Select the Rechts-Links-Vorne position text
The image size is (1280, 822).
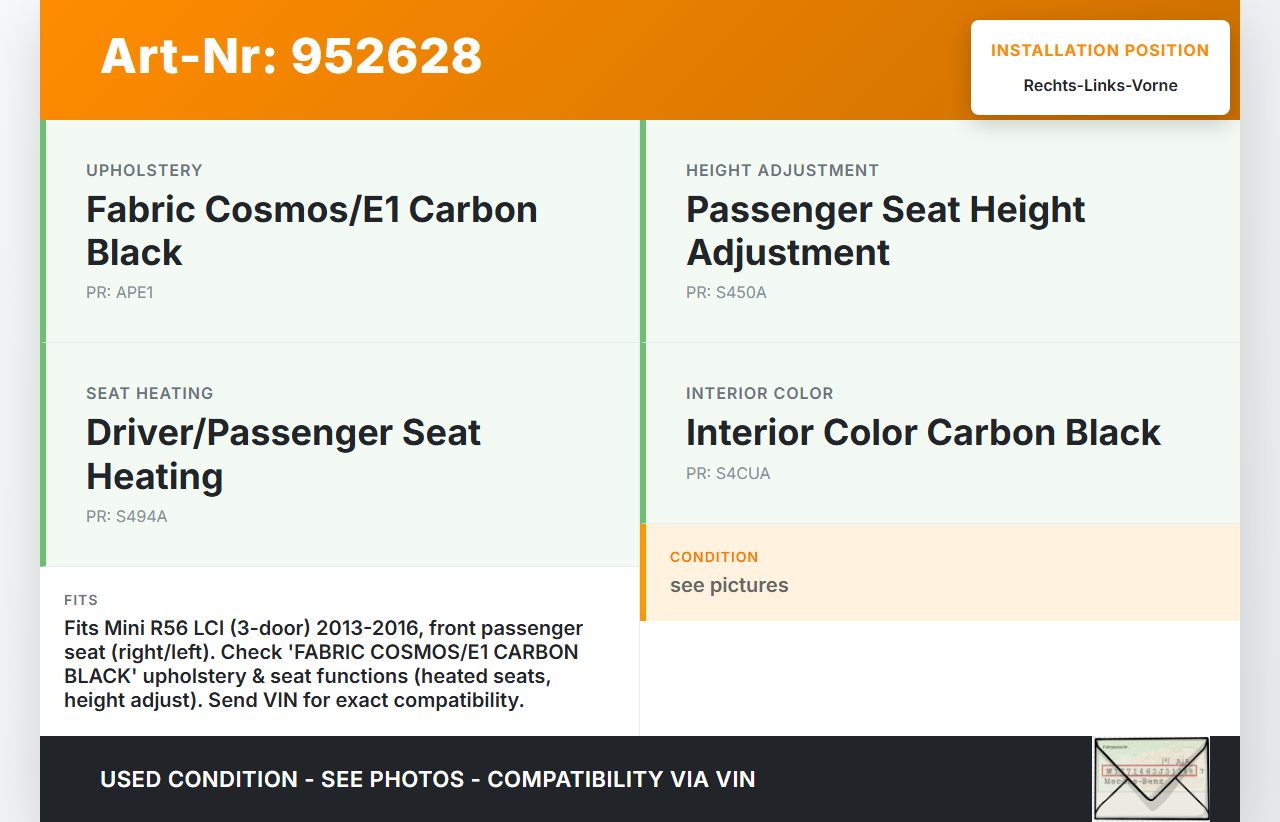click(1100, 86)
